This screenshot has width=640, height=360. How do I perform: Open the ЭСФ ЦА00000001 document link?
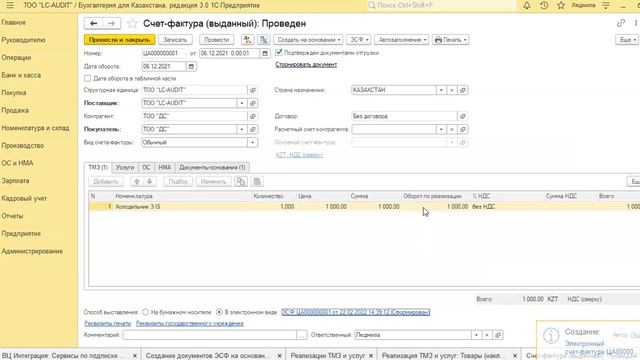tap(356, 312)
